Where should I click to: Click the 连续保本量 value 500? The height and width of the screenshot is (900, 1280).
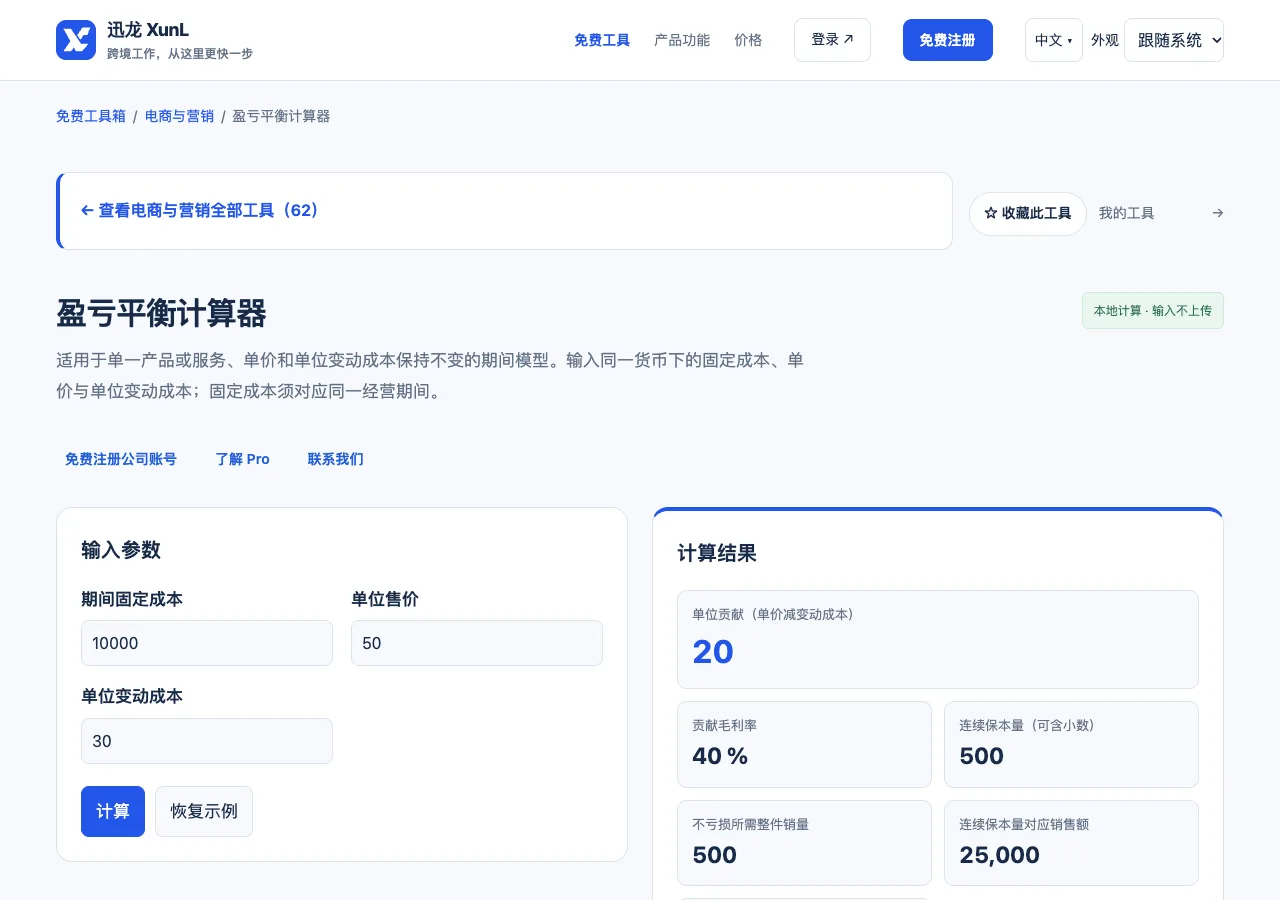(x=982, y=756)
